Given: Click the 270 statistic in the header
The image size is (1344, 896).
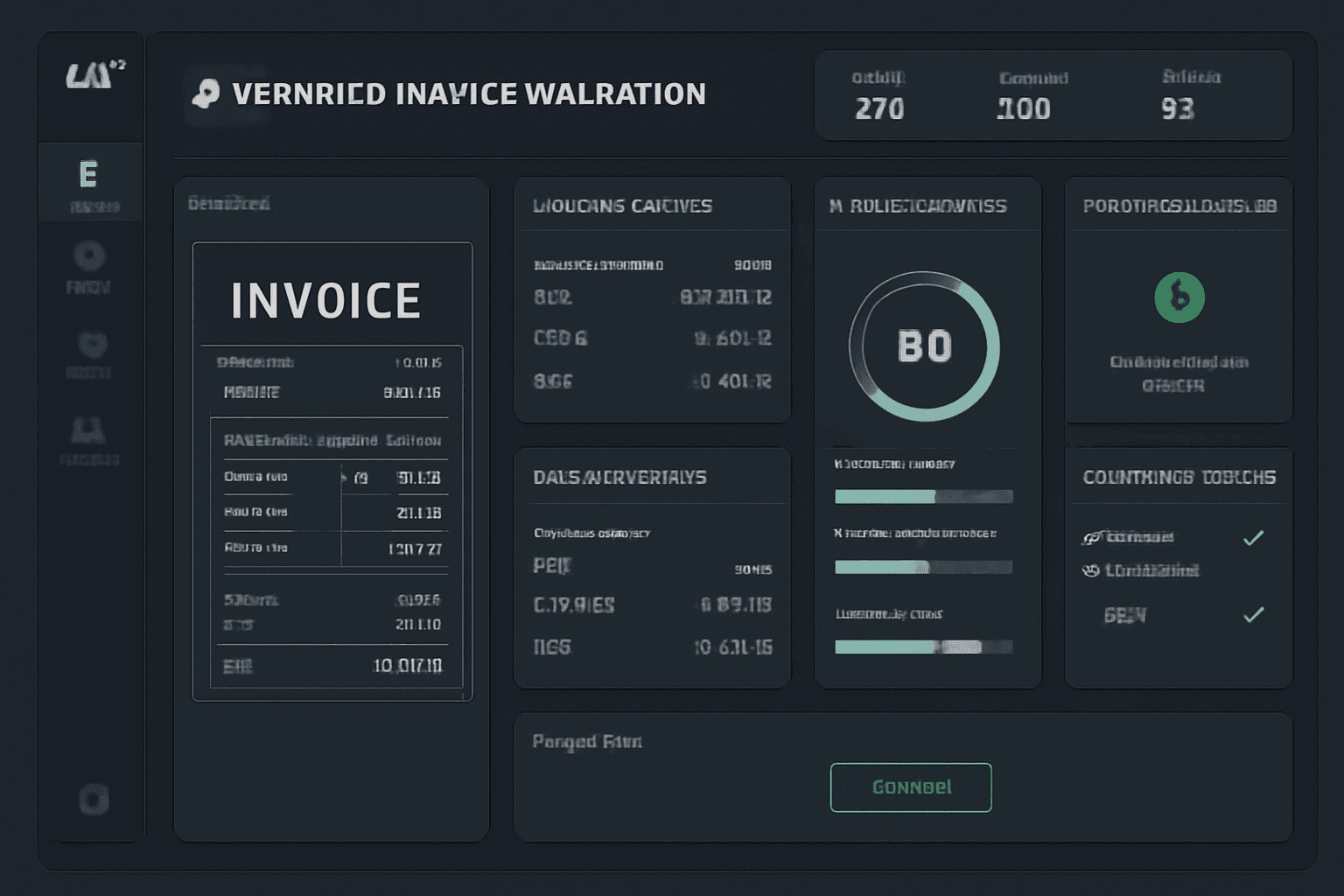Looking at the screenshot, I should (x=879, y=108).
